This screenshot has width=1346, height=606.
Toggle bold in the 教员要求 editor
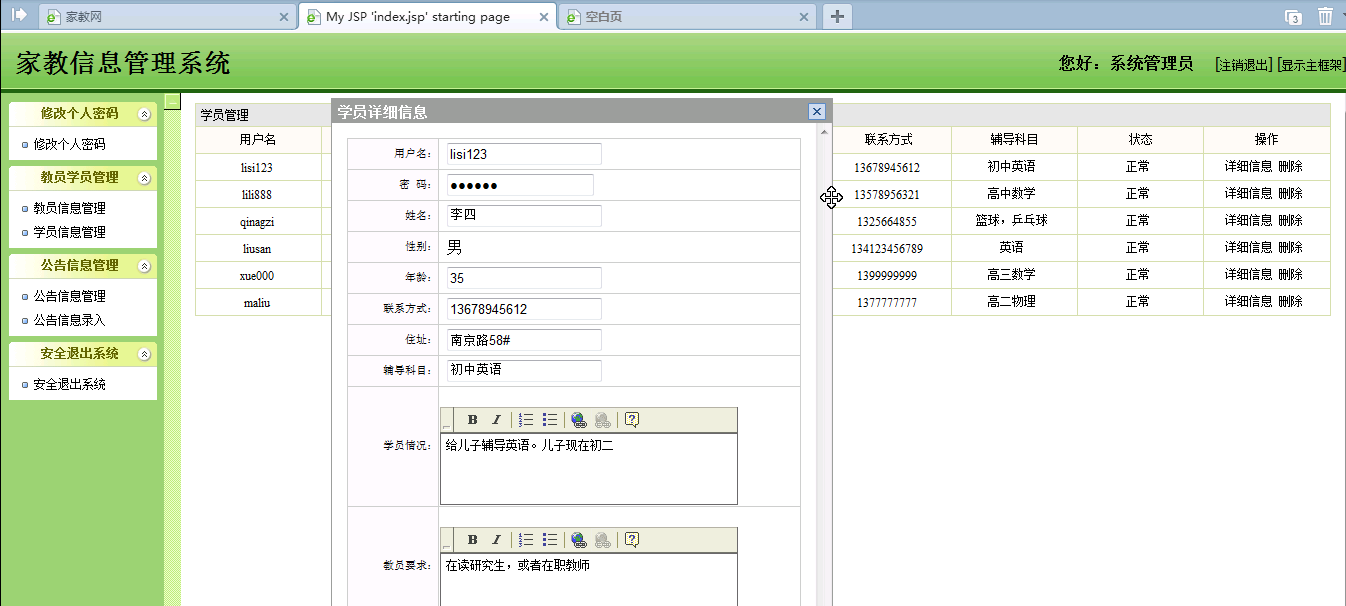[x=473, y=540]
